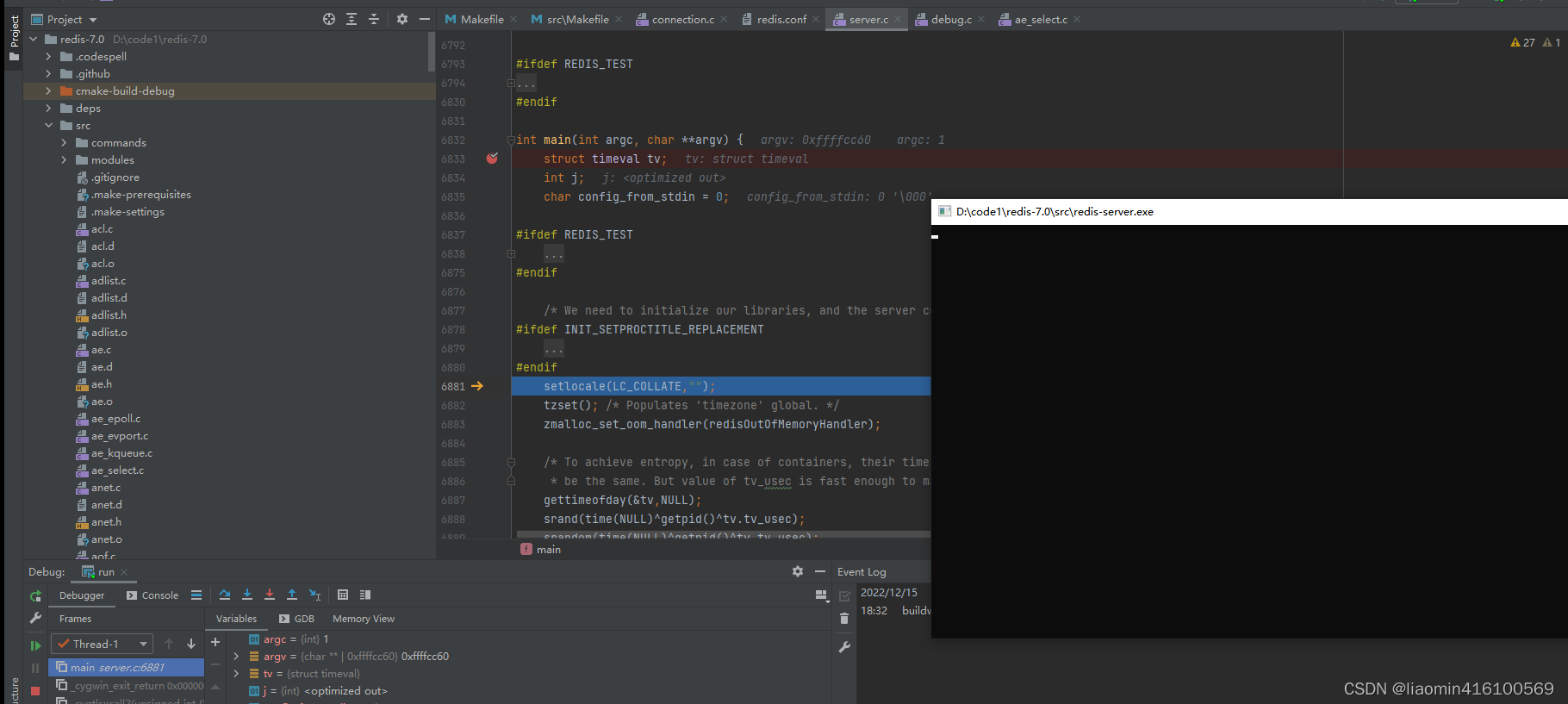
Task: Clear Event Log with trash icon
Action: coord(844,619)
